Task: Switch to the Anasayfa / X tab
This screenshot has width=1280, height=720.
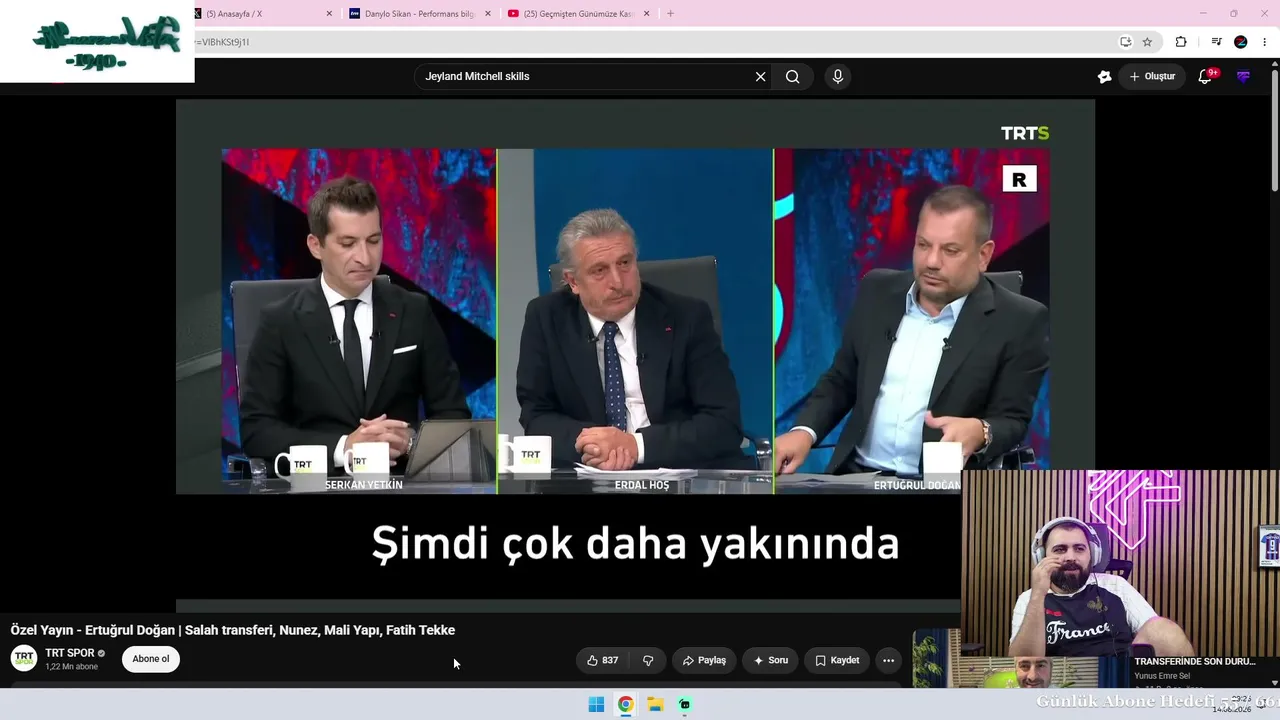Action: click(234, 14)
